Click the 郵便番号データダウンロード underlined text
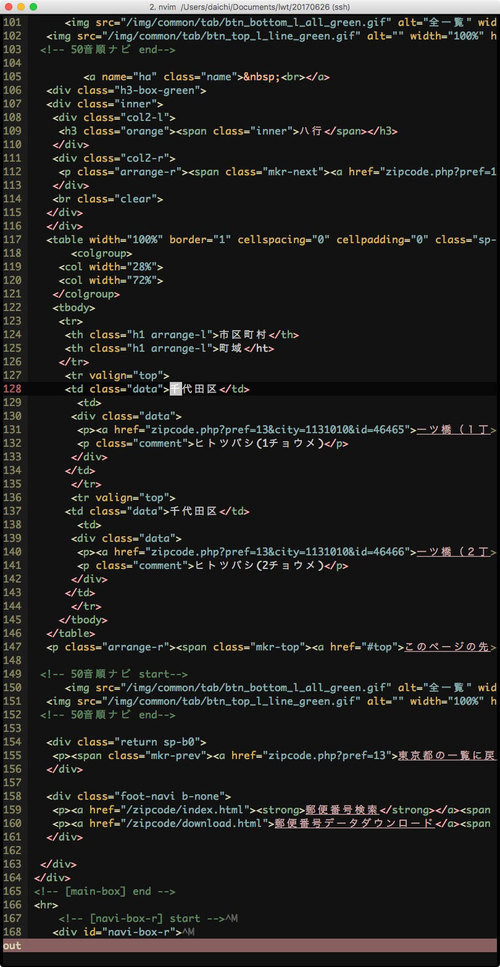This screenshot has height=967, width=500. (x=355, y=822)
